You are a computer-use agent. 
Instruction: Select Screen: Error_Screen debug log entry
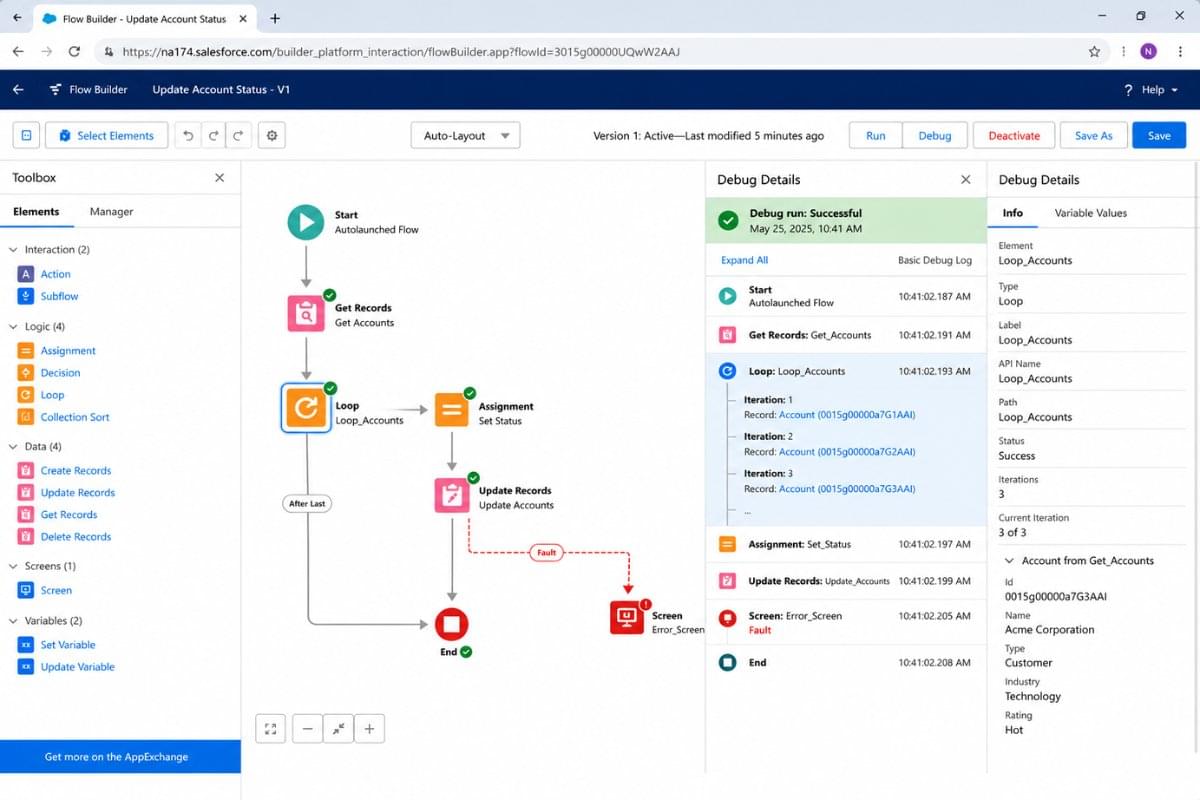[x=846, y=622]
